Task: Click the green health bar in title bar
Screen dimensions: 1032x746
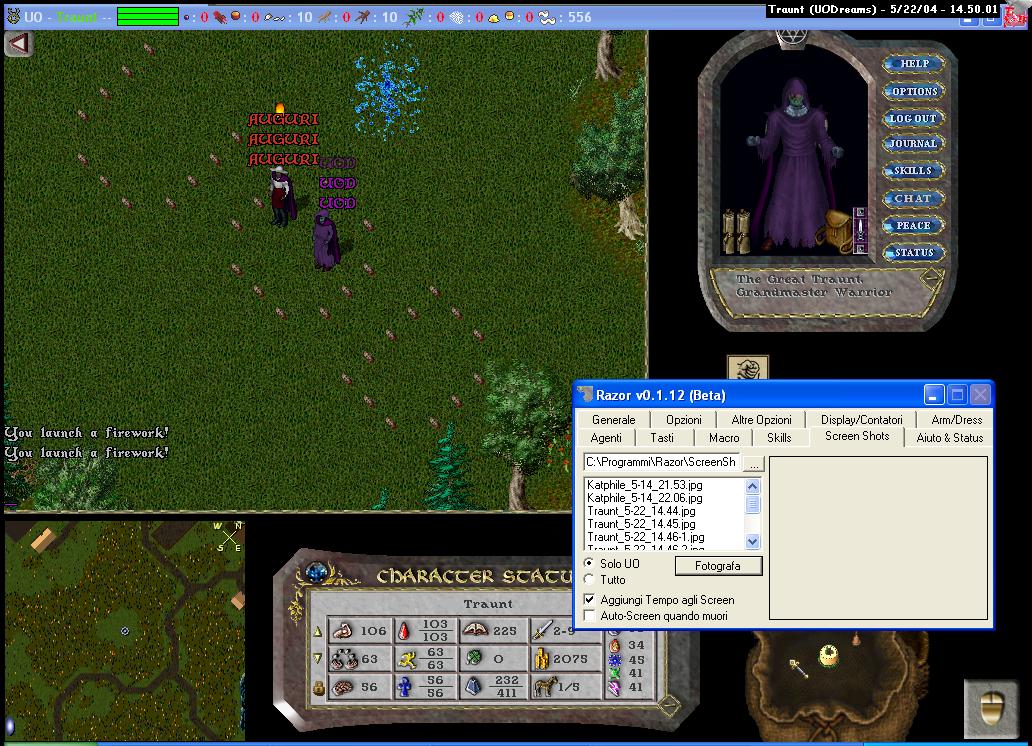Action: point(147,16)
